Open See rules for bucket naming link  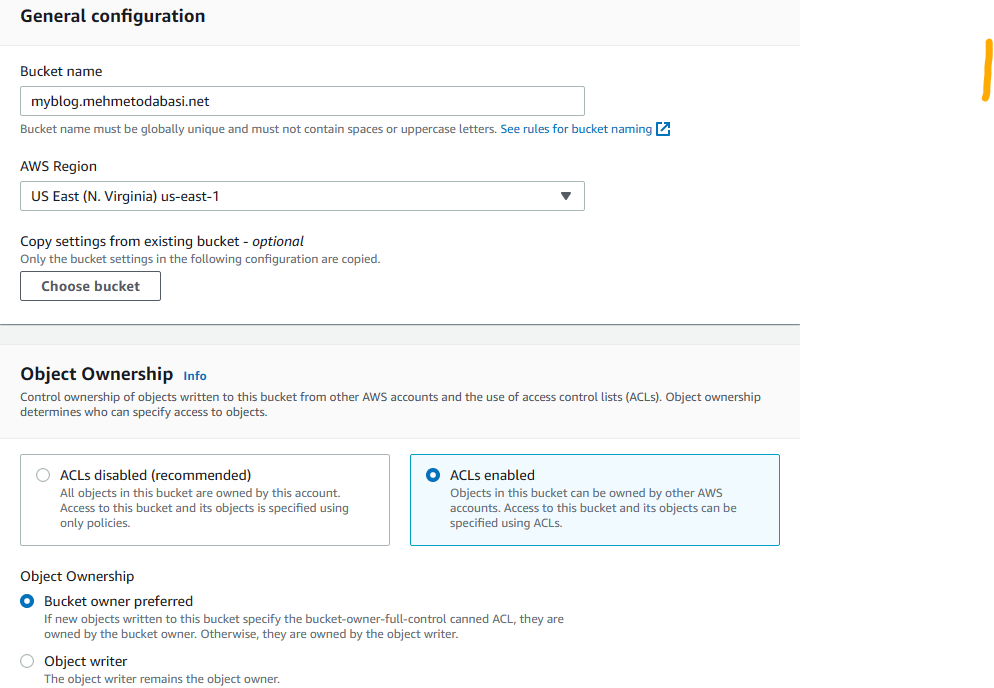tap(576, 129)
